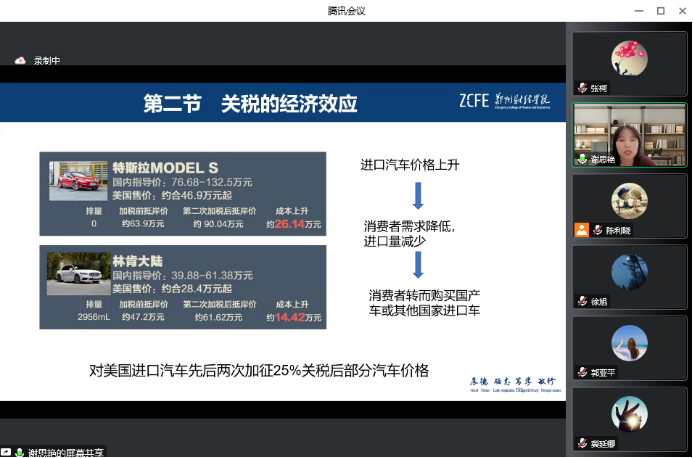Viewport: 693px width, 458px height.
Task: Click 谢思艳's active green microphone icon
Action: coord(582,158)
